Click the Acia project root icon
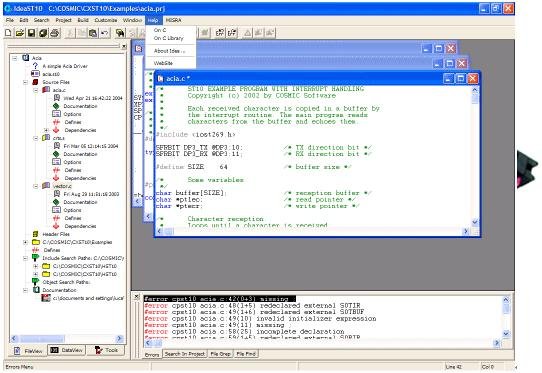542x373 pixels. tap(26, 58)
